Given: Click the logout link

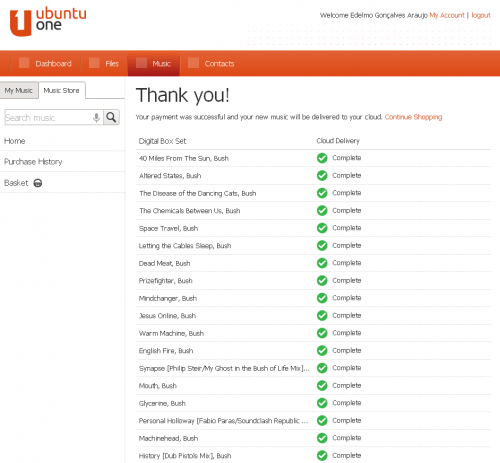Looking at the screenshot, I should tap(481, 15).
